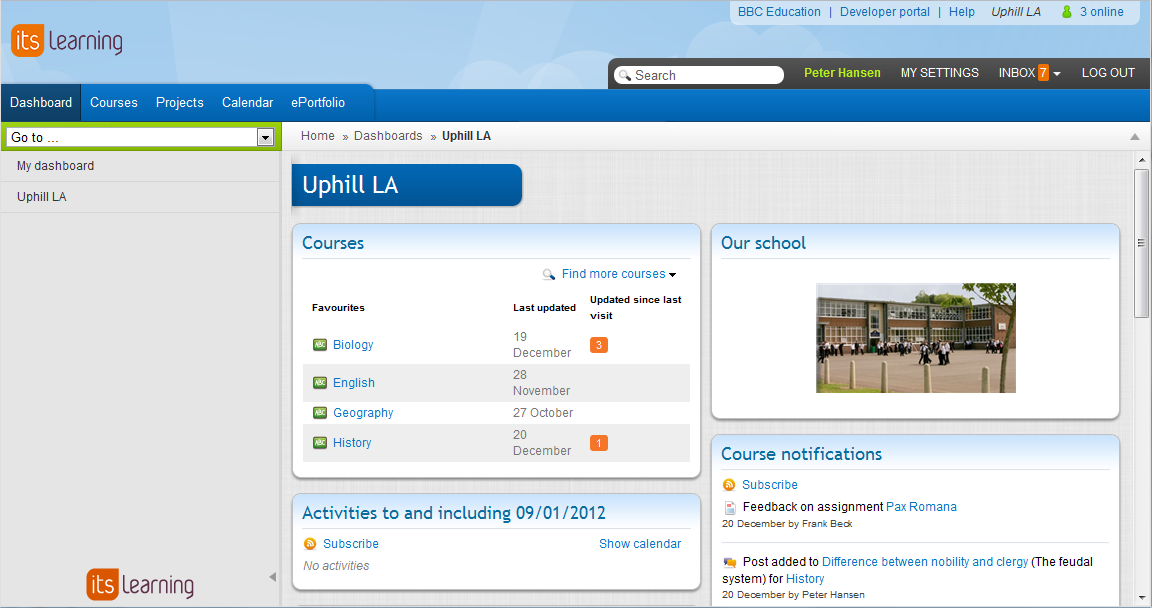Screen dimensions: 1152x608
Task: Click the search magnifier icon in search box
Action: pyautogui.click(x=624, y=76)
